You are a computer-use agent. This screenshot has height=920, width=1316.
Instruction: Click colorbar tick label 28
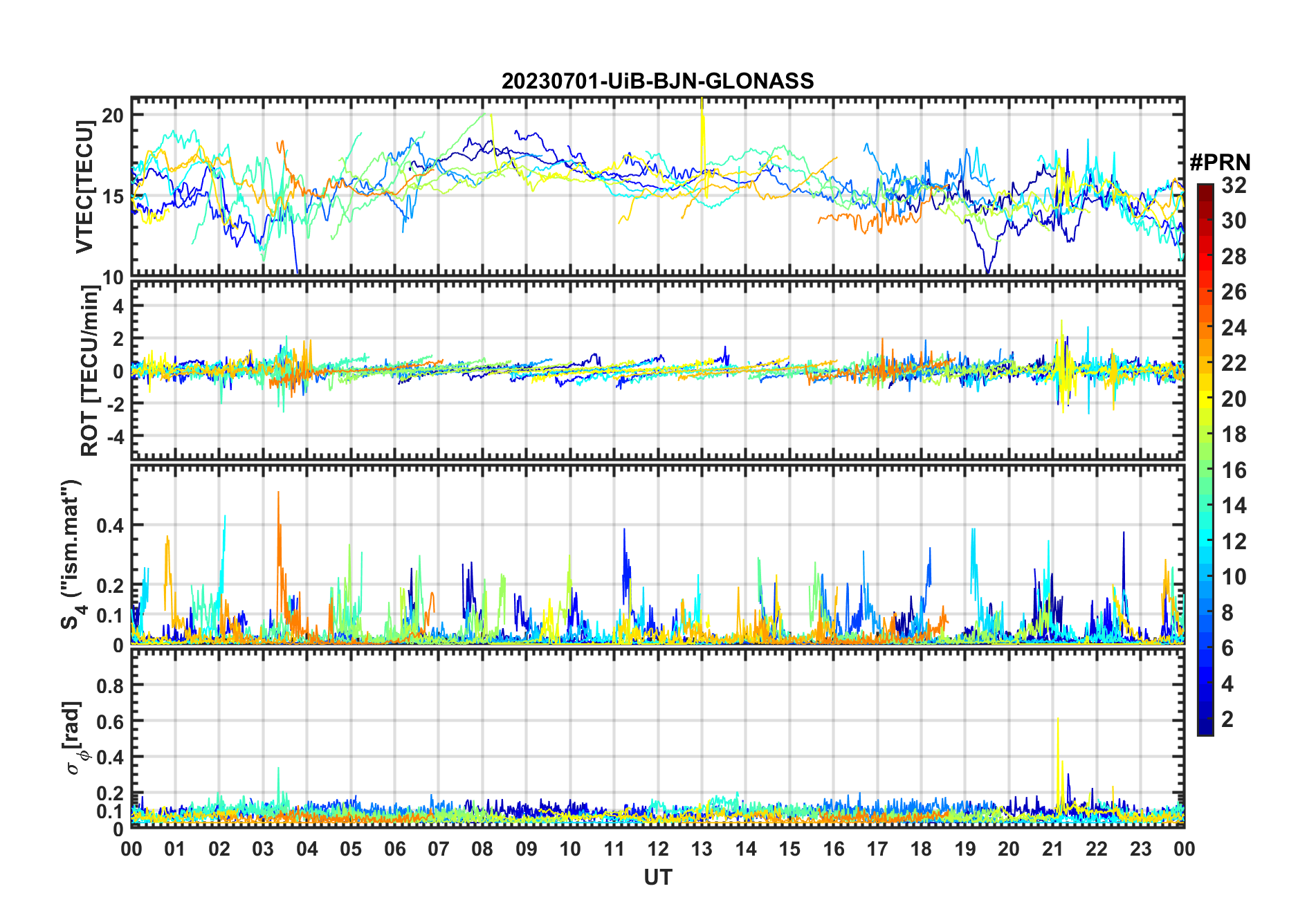(1234, 256)
